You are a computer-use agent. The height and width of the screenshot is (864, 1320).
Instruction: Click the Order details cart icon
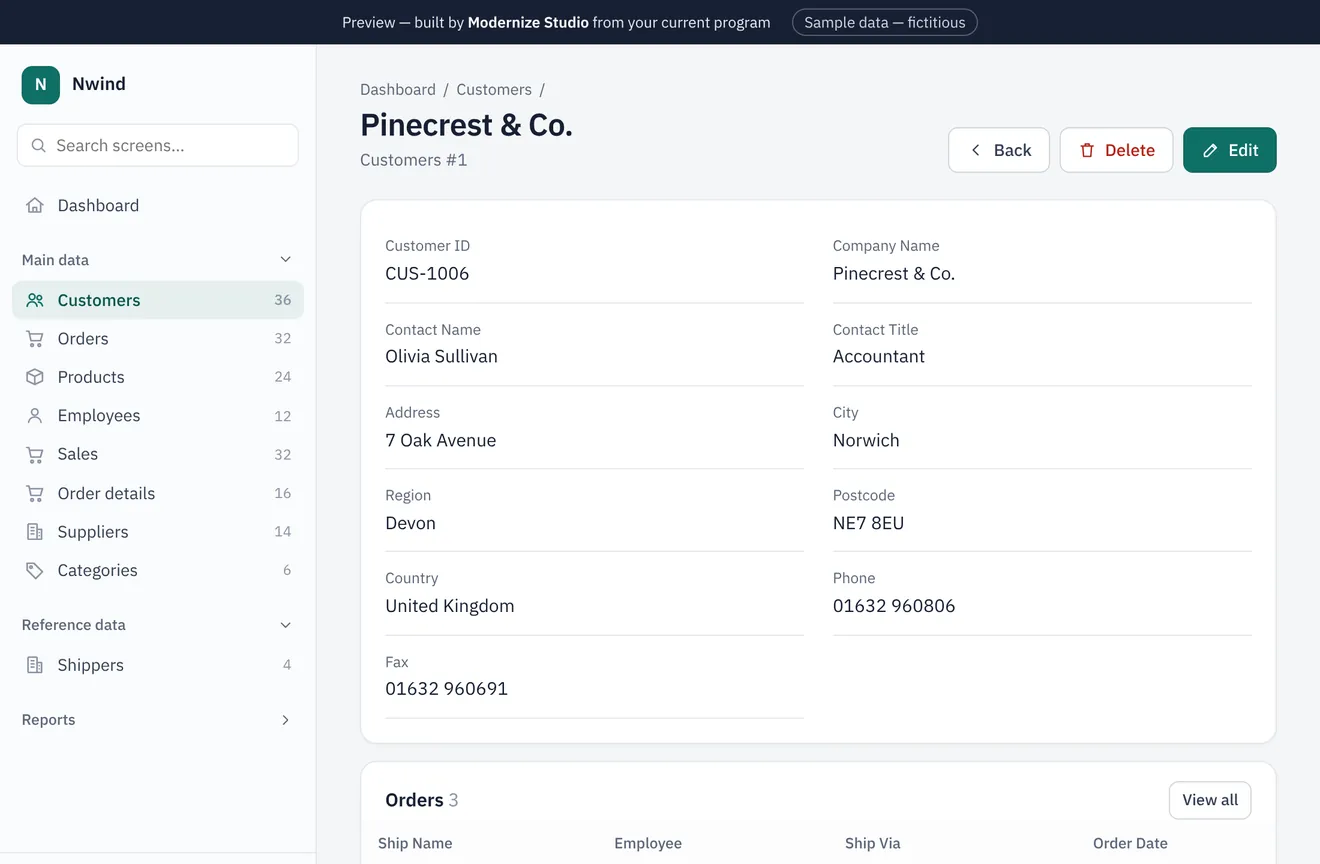pyautogui.click(x=35, y=494)
